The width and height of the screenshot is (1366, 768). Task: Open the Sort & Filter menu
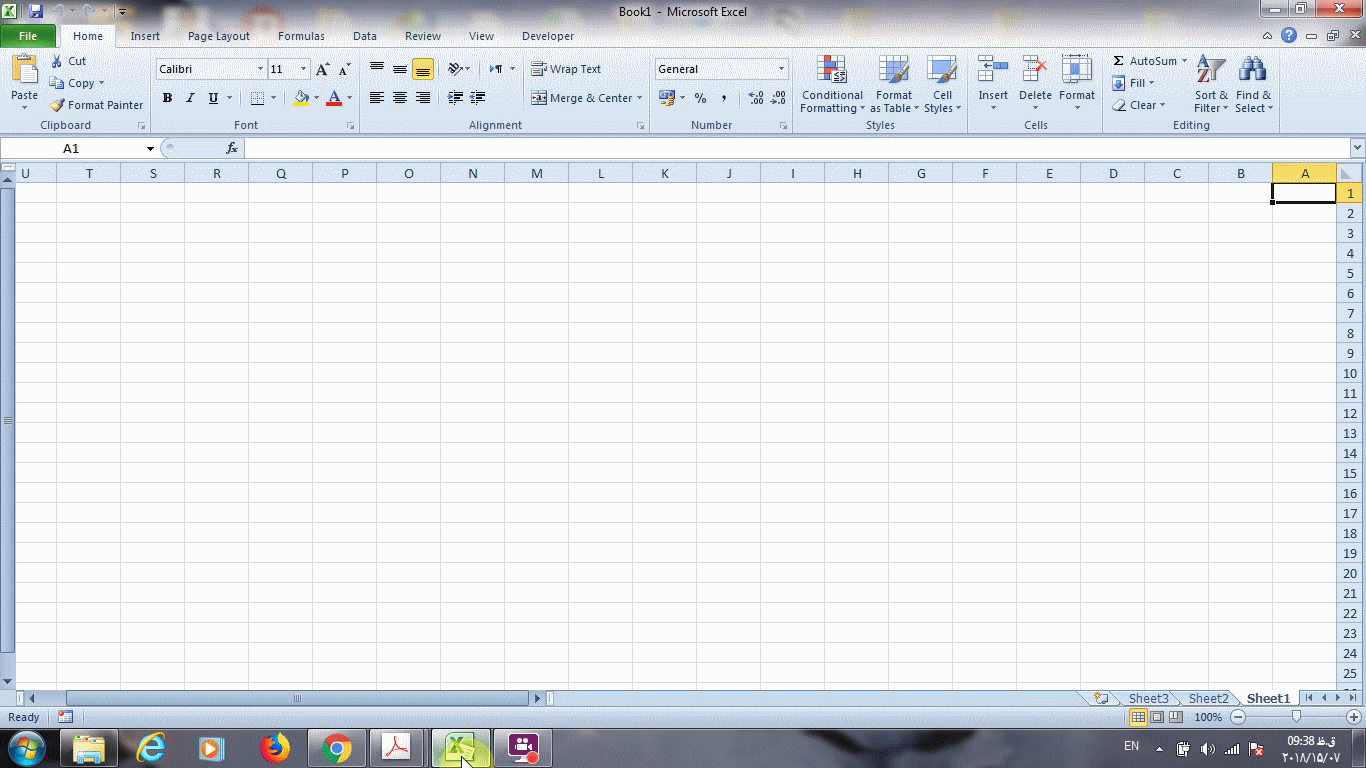pos(1211,84)
